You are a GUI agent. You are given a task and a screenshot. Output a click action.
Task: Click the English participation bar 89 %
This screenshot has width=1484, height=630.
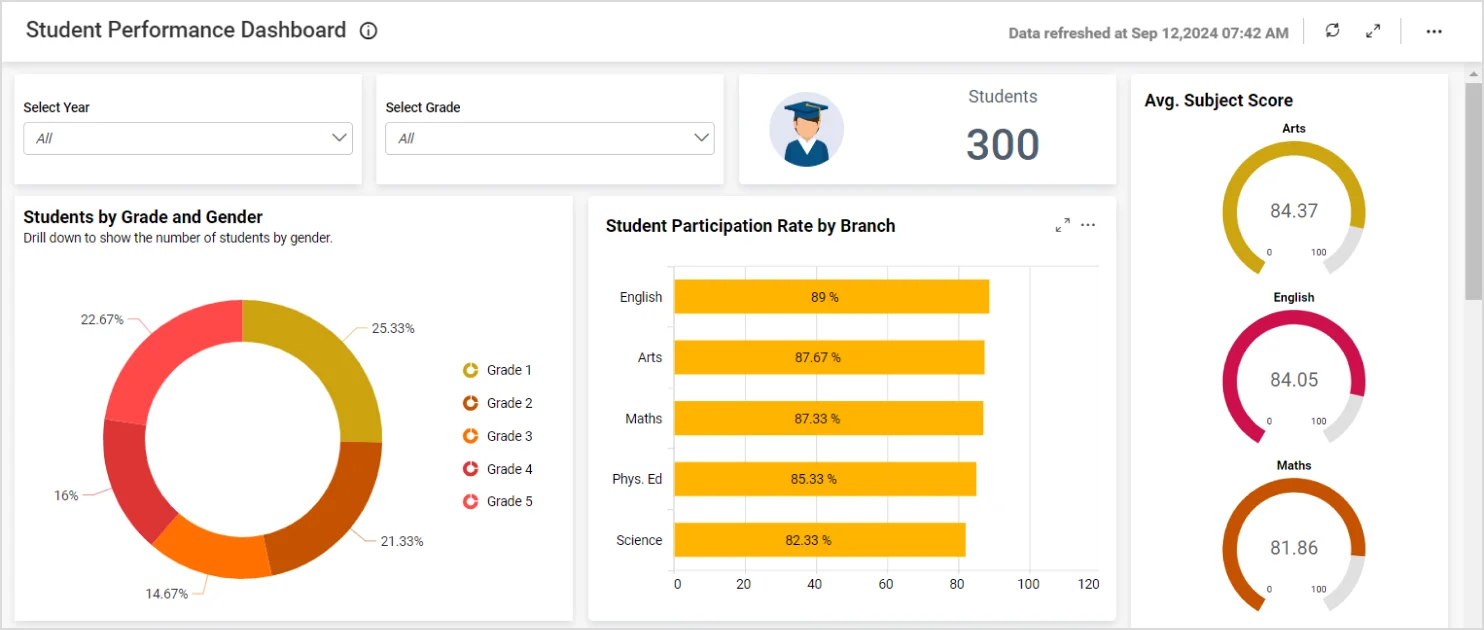(831, 297)
